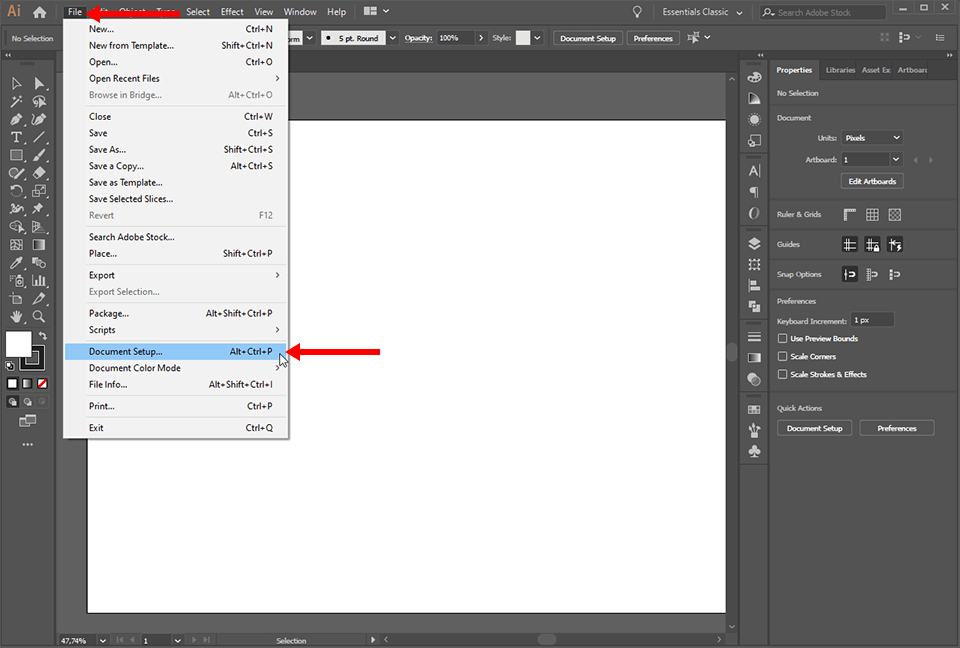
Task: Enable Scale Strokes & Effects
Action: point(782,374)
